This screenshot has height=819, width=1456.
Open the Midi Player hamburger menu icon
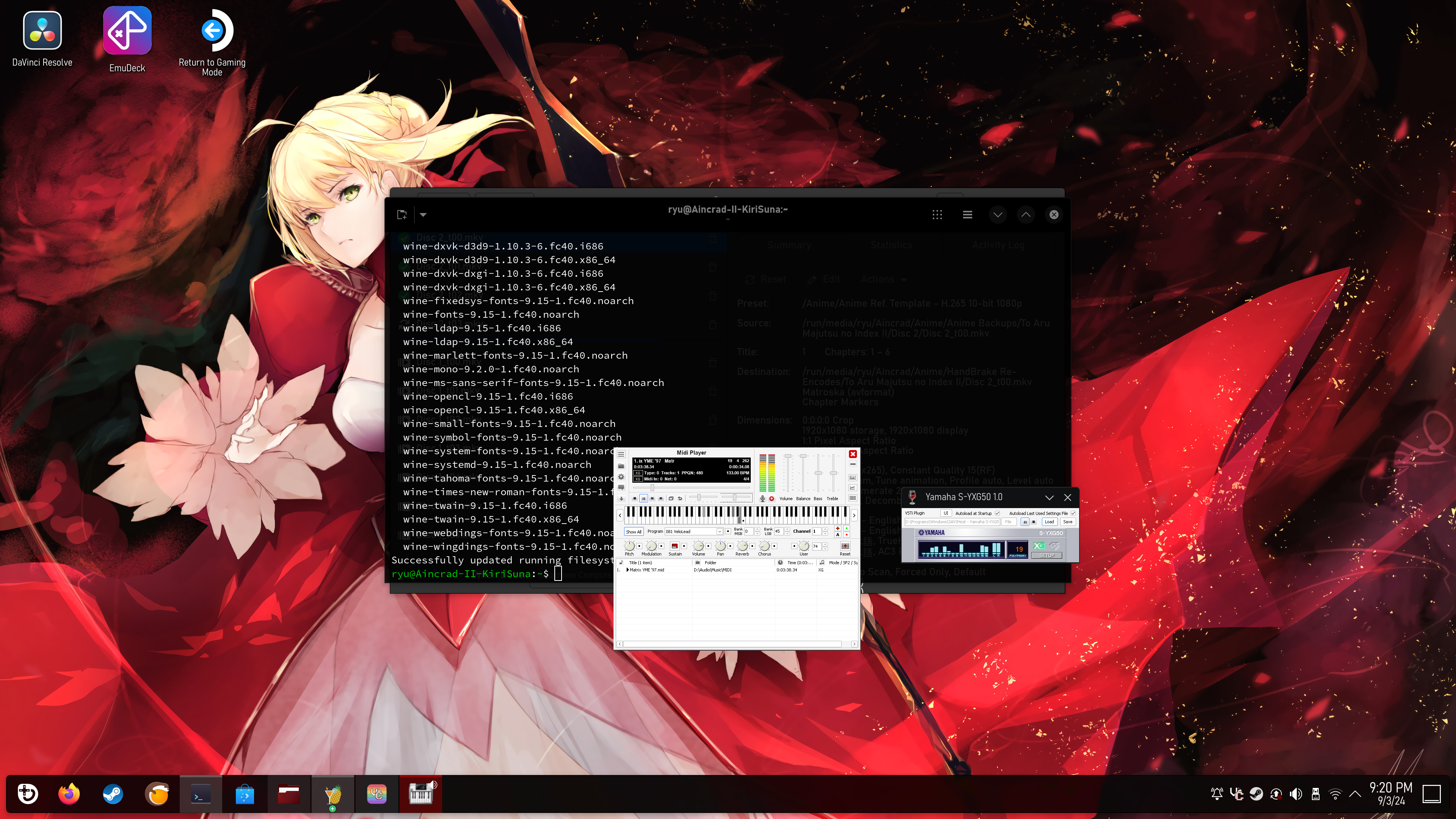(621, 454)
